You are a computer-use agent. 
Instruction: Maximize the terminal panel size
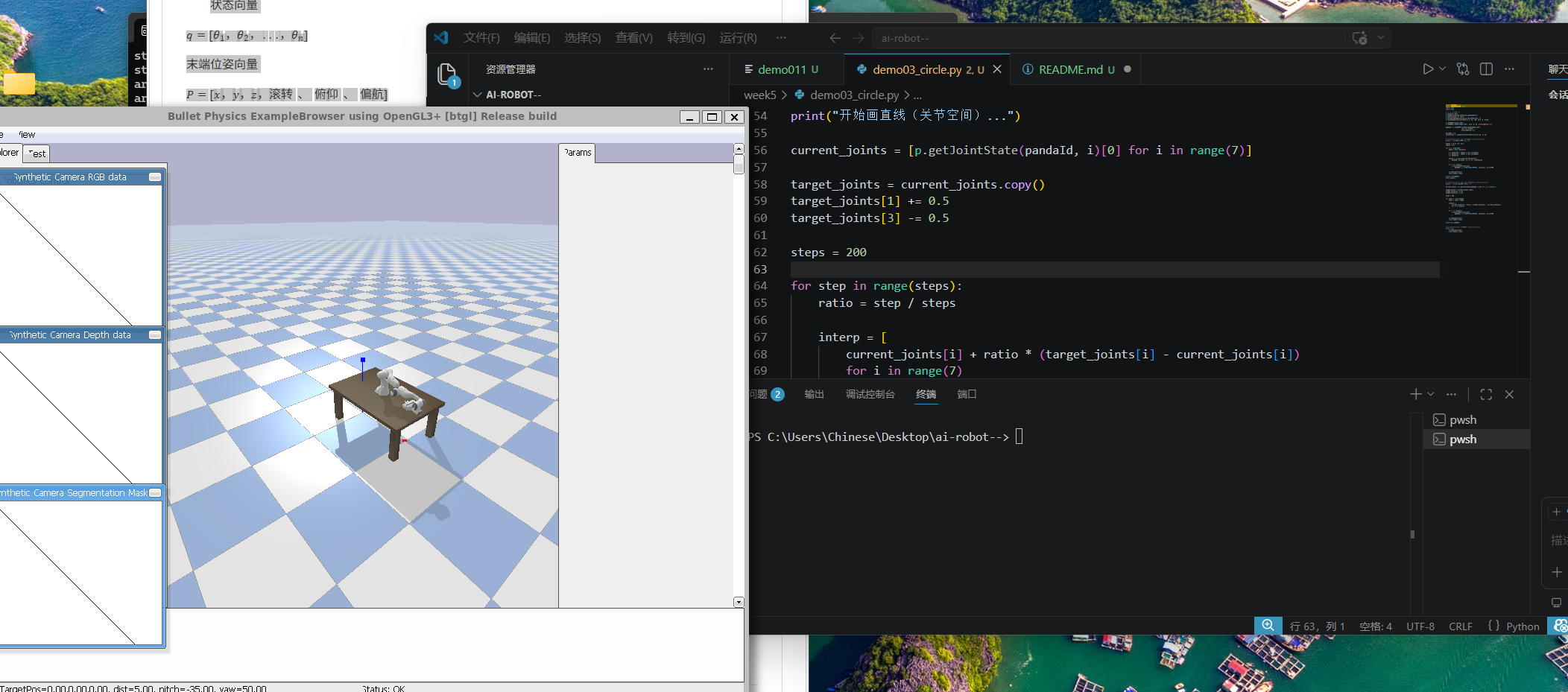pyautogui.click(x=1486, y=394)
